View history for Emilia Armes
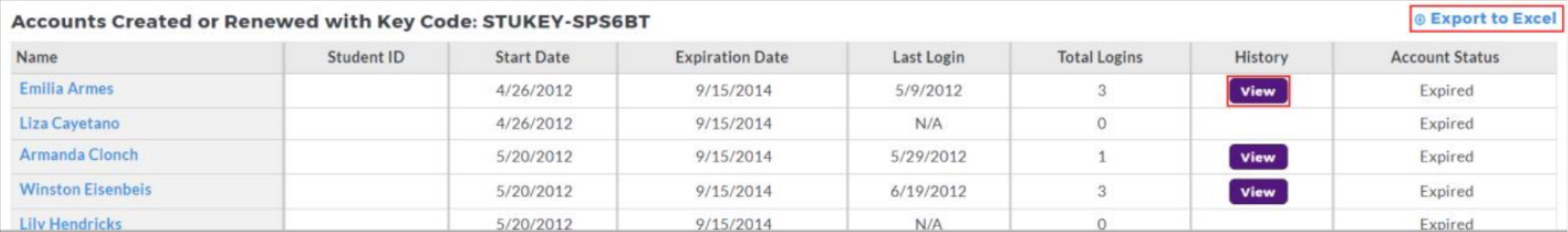This screenshot has height=232, width=1568. coord(1258,91)
